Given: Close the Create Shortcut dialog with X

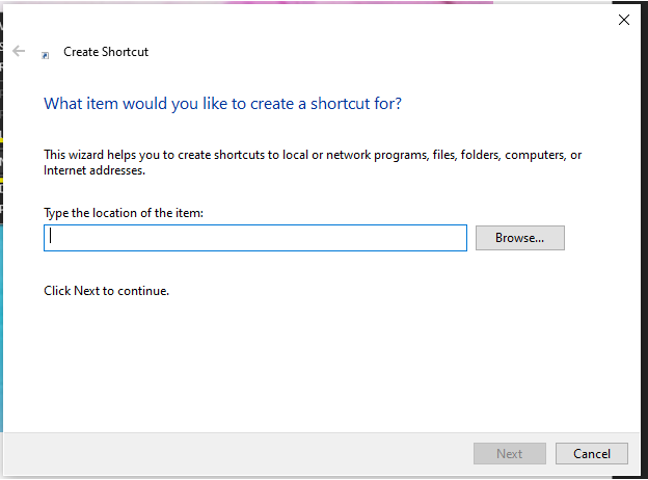Looking at the screenshot, I should pos(624,20).
